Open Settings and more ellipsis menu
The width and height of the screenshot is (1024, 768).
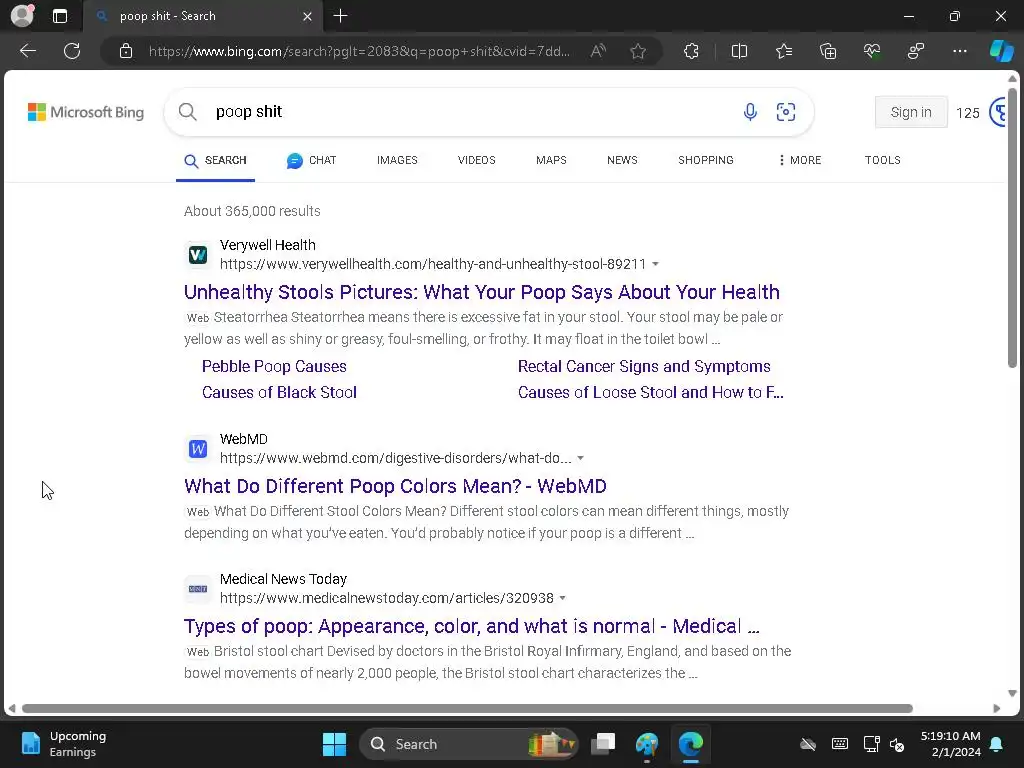pyautogui.click(x=959, y=51)
